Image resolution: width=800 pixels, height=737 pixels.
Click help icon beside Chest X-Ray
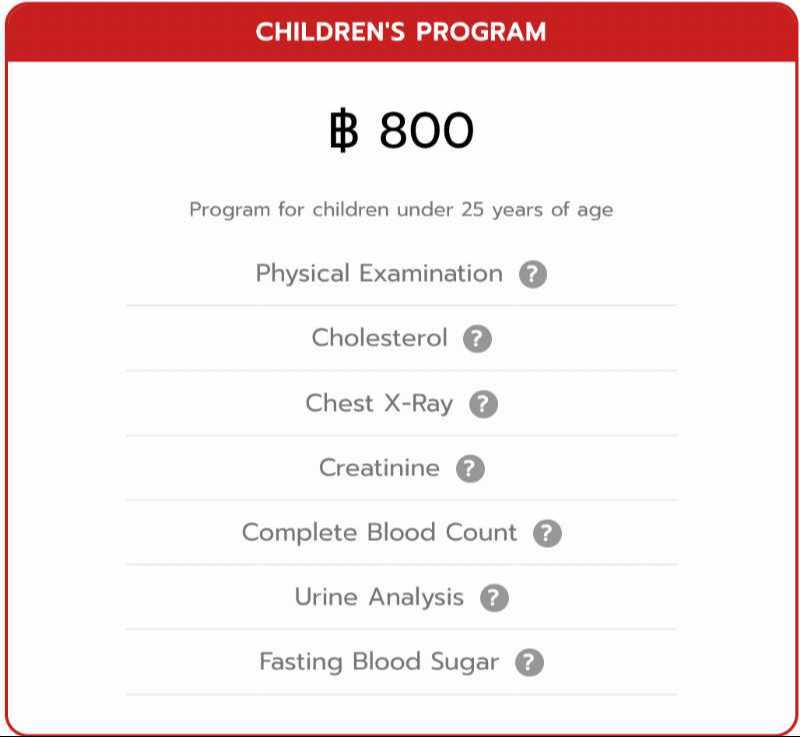tap(483, 404)
